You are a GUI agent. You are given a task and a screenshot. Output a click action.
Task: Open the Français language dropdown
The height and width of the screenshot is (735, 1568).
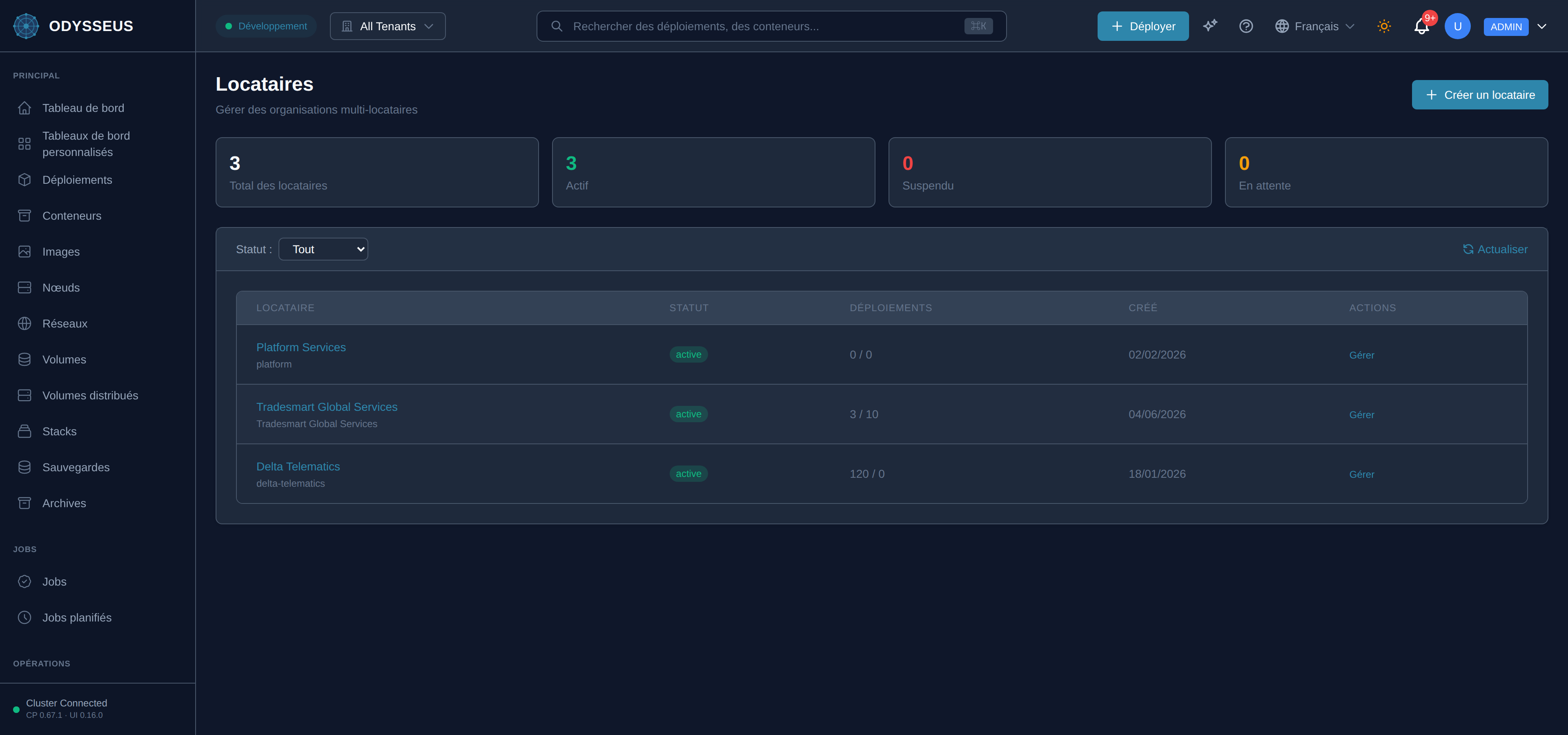(1315, 26)
